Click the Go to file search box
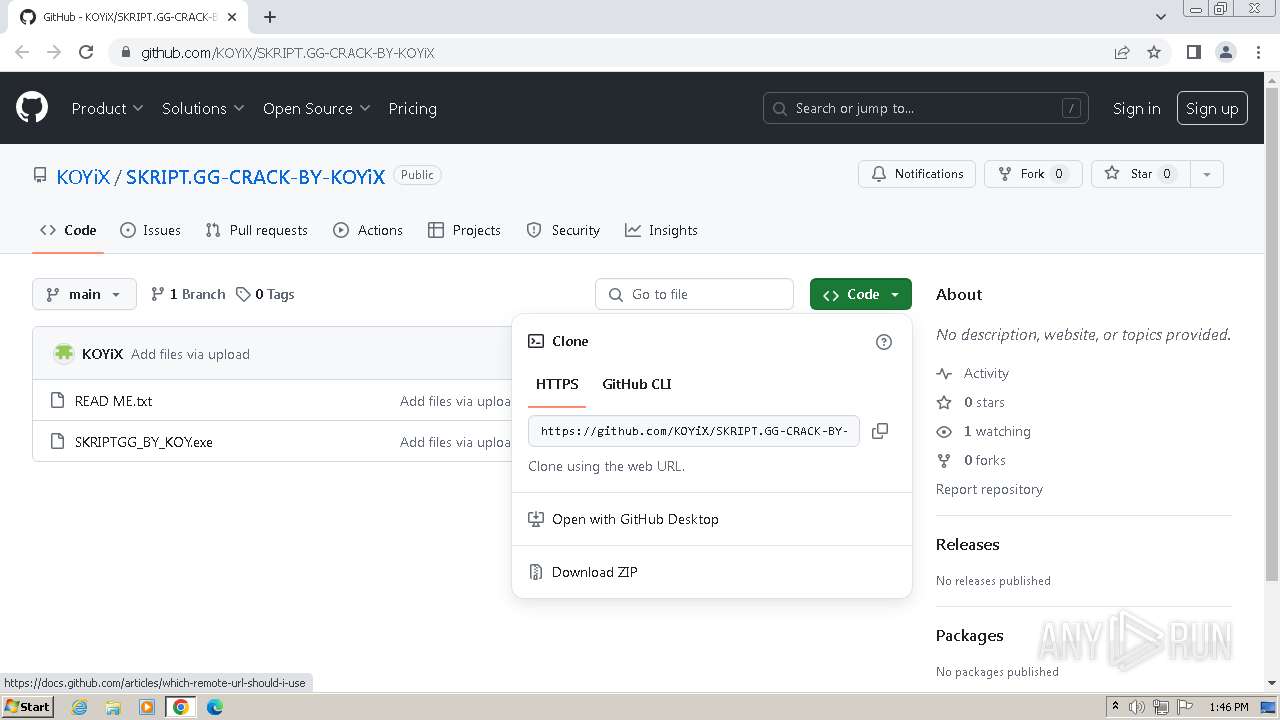The image size is (1280, 720). coord(695,294)
